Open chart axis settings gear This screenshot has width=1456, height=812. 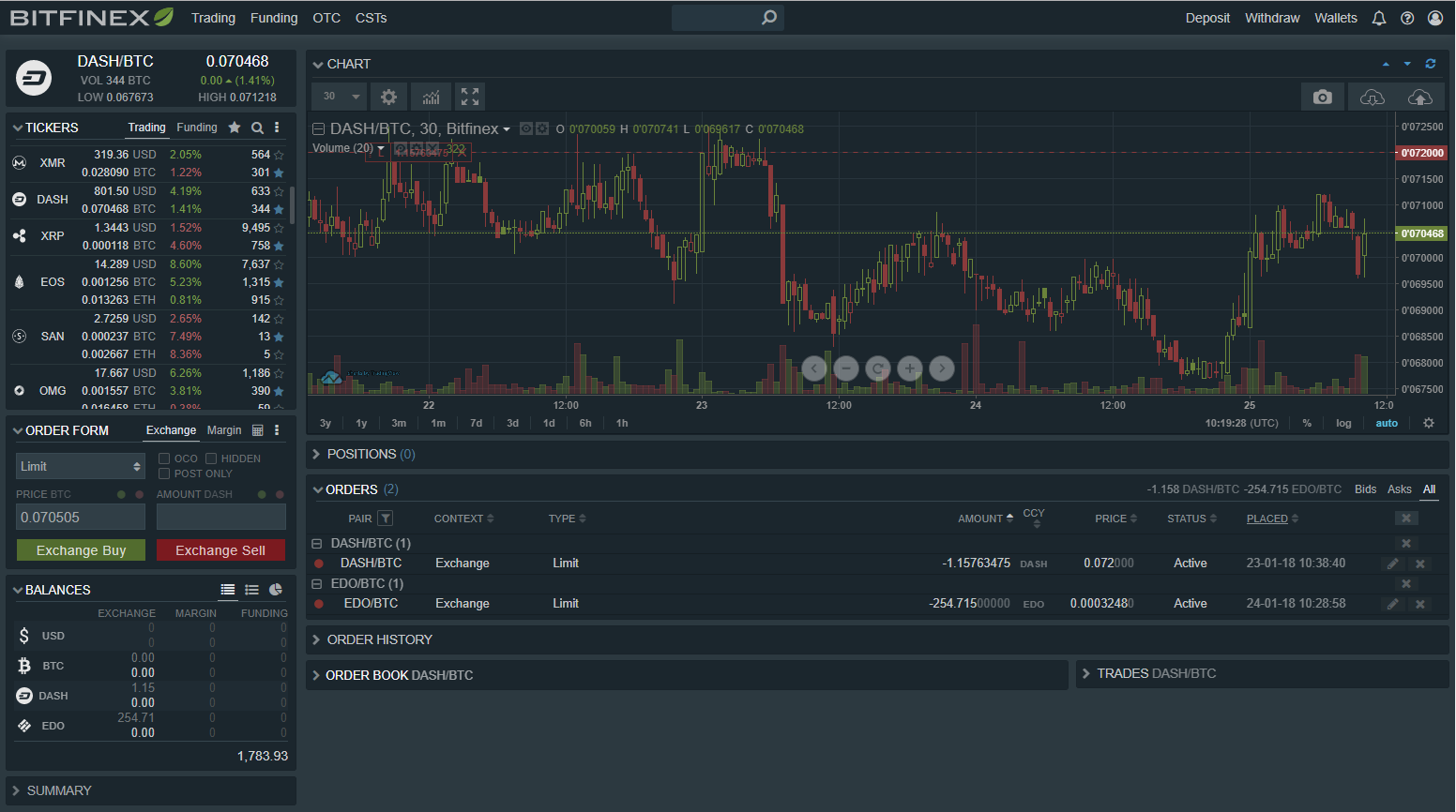pos(1429,423)
